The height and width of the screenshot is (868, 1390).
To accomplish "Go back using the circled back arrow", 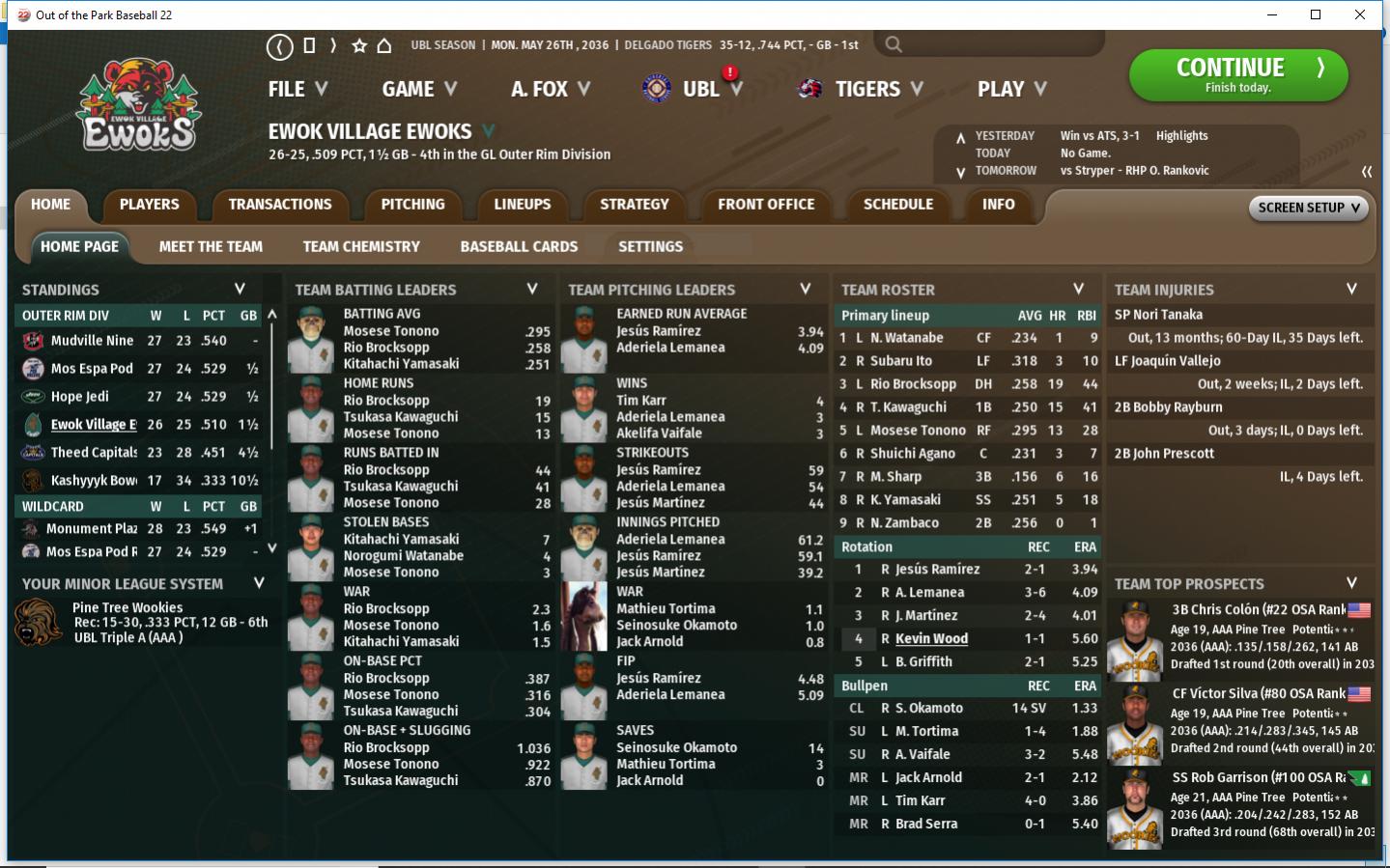I will coord(280,45).
